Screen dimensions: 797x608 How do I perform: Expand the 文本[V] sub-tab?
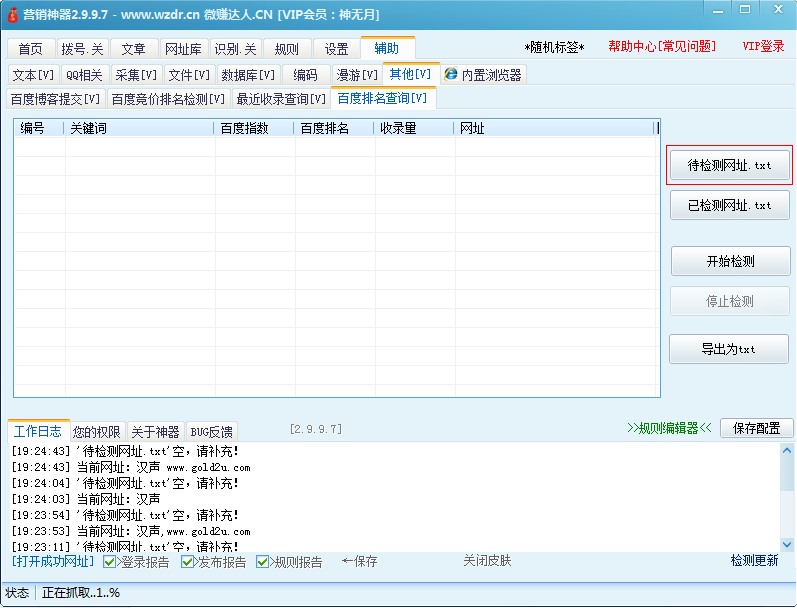pos(33,75)
